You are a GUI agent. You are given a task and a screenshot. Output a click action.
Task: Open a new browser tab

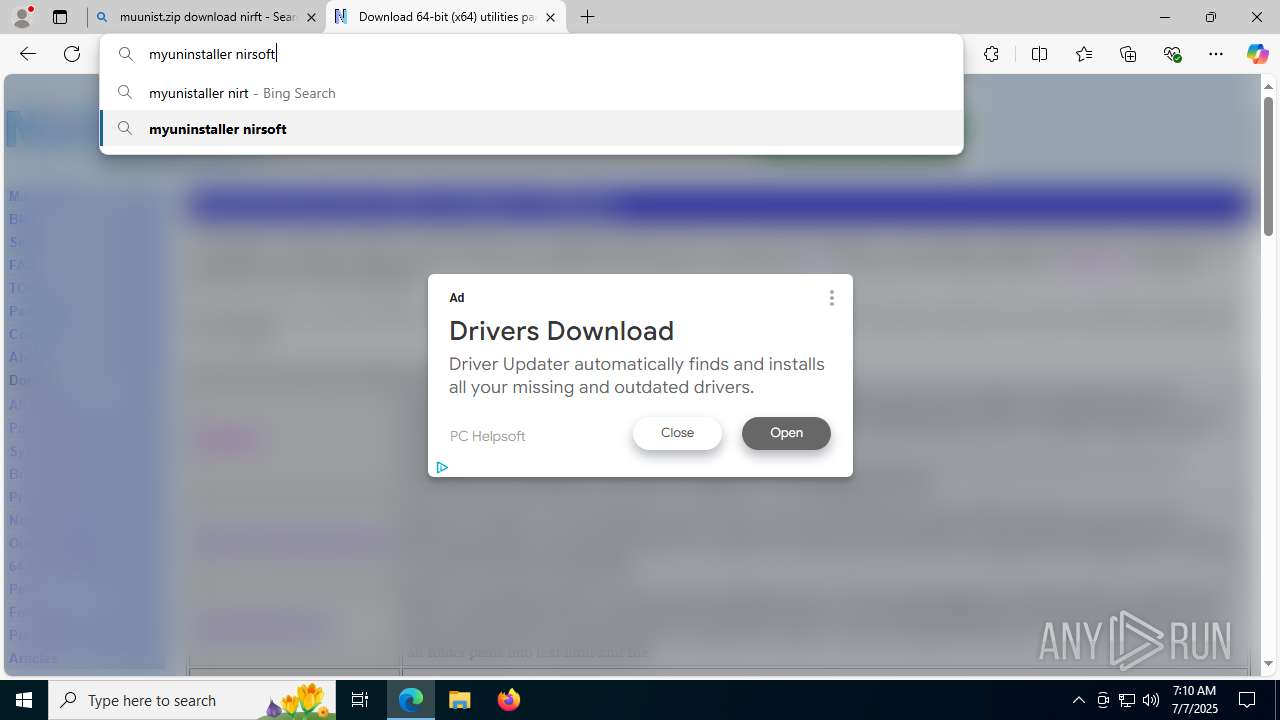coord(588,17)
